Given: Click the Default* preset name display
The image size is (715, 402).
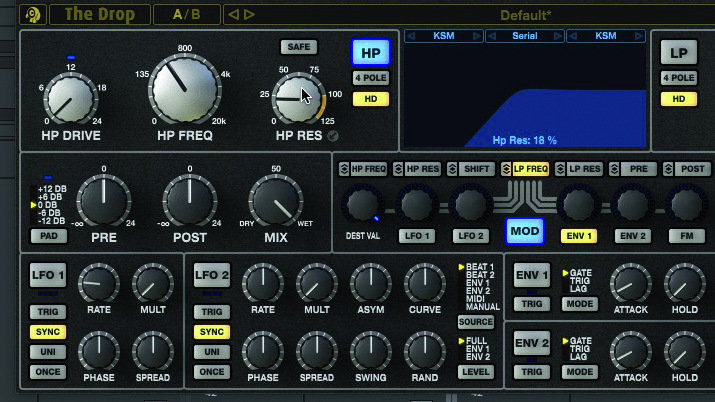Looking at the screenshot, I should click(525, 15).
